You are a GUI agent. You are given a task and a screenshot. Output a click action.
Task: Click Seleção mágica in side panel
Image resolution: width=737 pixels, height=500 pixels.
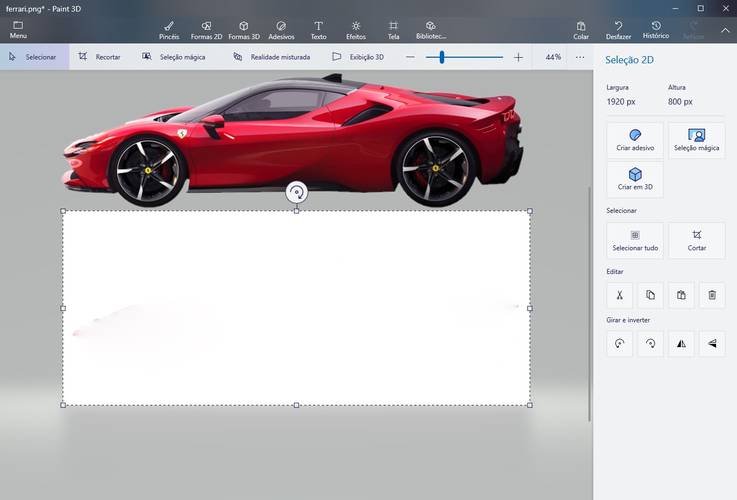(x=697, y=141)
